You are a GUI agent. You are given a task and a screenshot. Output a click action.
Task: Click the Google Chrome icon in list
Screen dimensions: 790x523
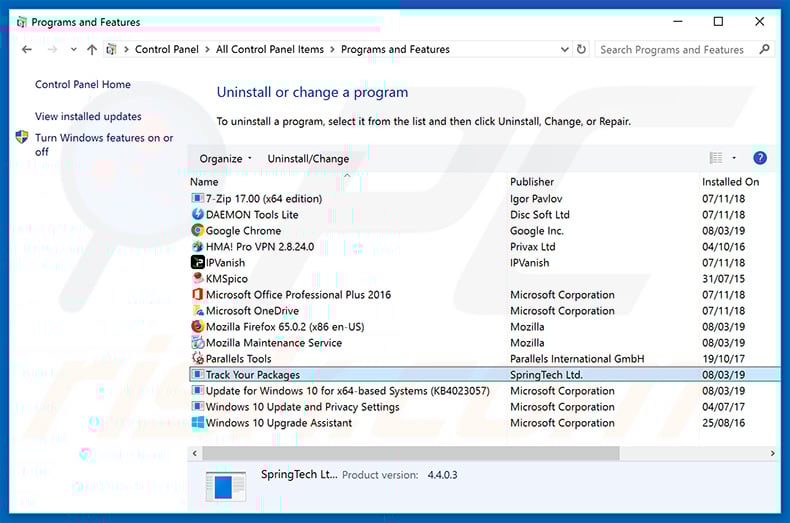[198, 231]
